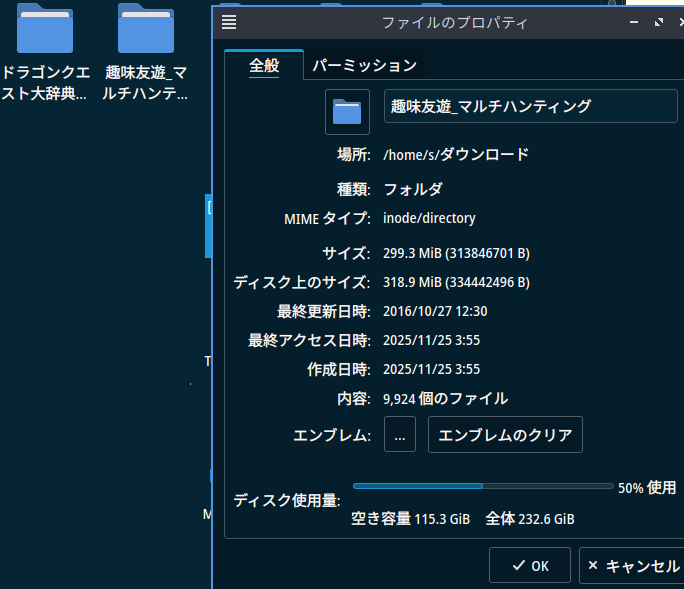Maximize the ファイルのプロパティ dialog
Image resolution: width=684 pixels, height=589 pixels.
pos(657,22)
